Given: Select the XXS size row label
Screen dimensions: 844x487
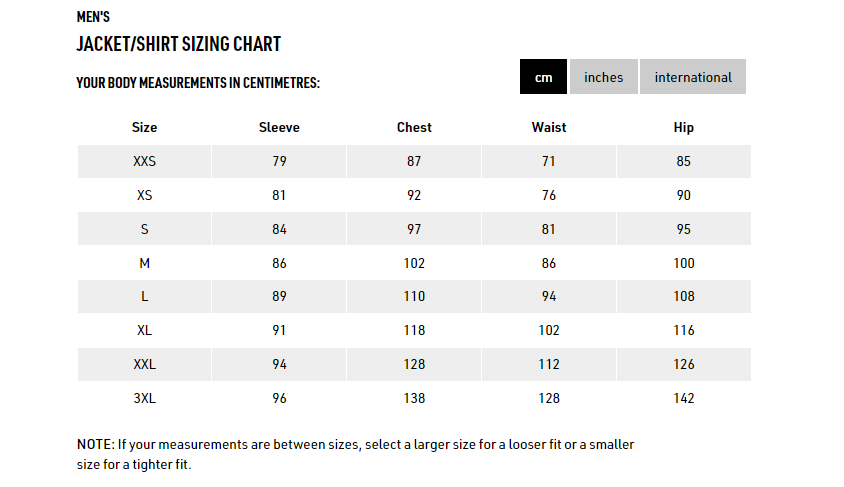Looking at the screenshot, I should [x=144, y=161].
